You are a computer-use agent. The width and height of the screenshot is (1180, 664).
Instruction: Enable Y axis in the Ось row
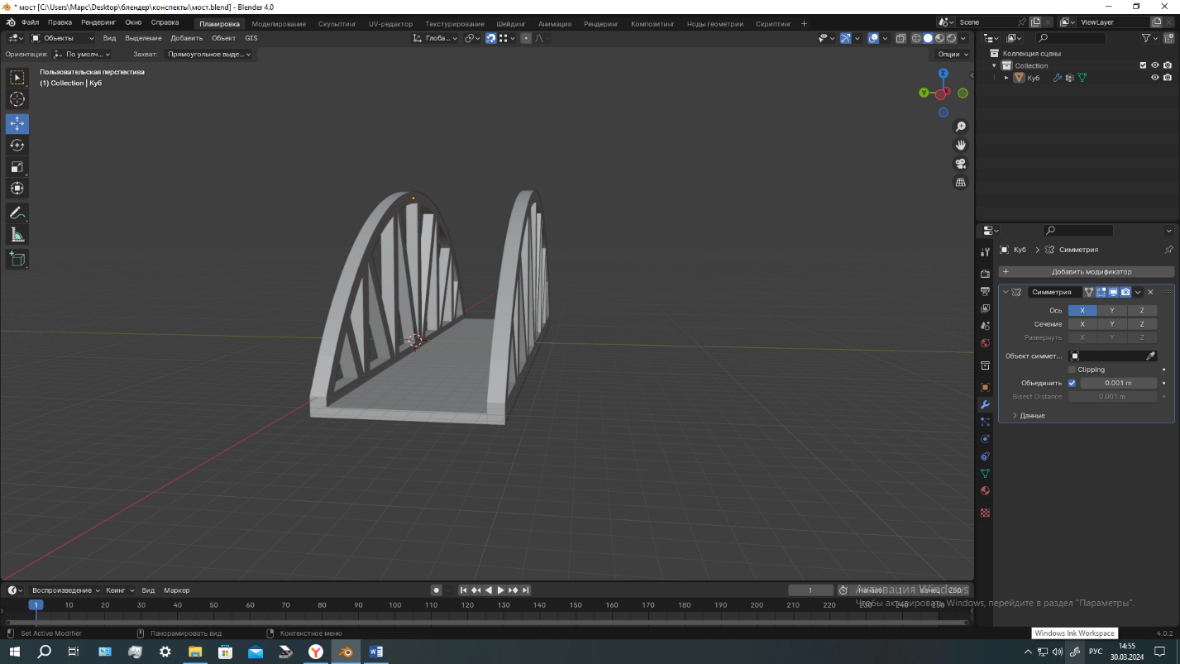click(1112, 311)
